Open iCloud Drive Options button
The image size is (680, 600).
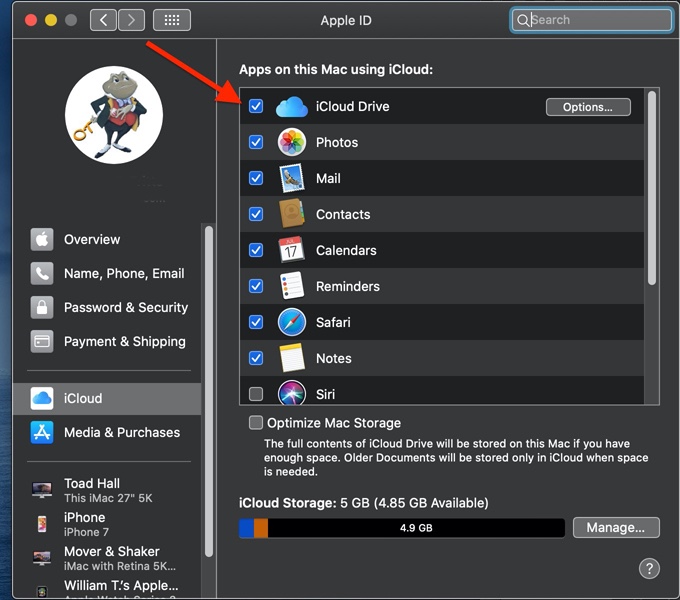[x=588, y=107]
